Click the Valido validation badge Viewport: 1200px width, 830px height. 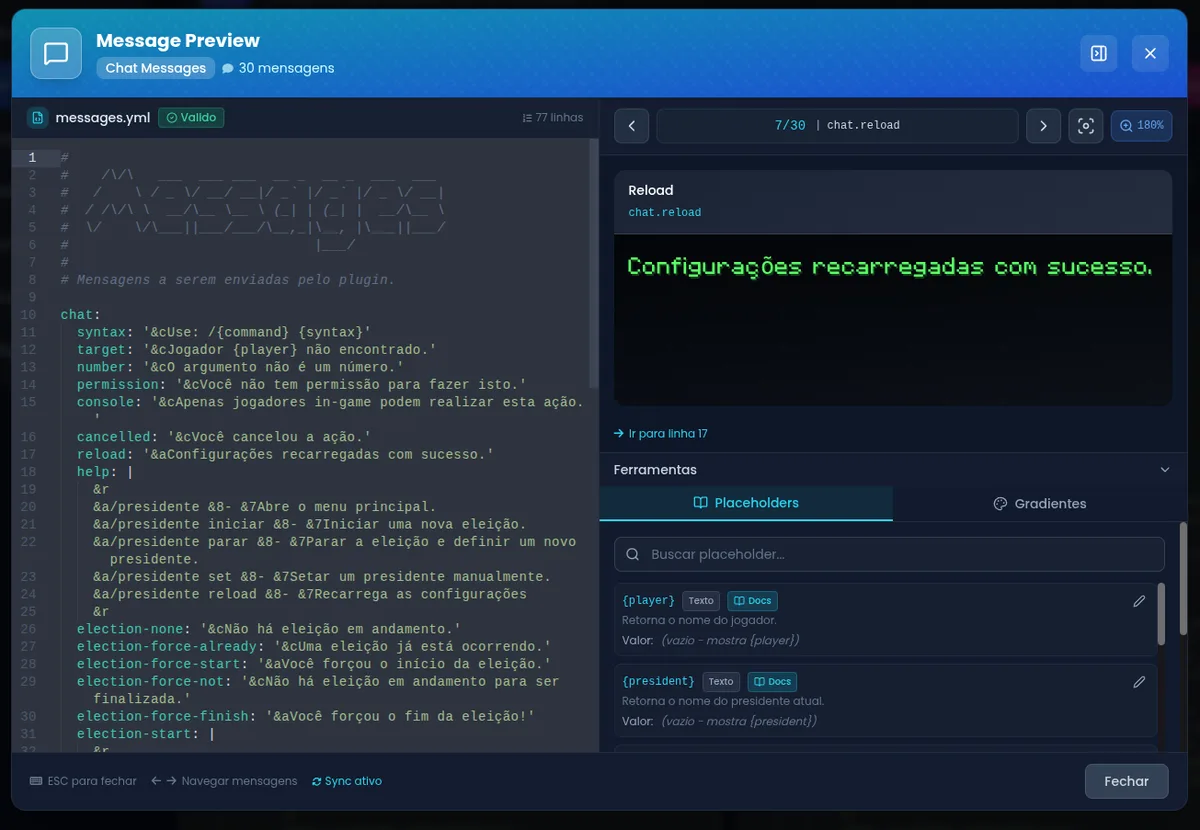click(x=191, y=117)
